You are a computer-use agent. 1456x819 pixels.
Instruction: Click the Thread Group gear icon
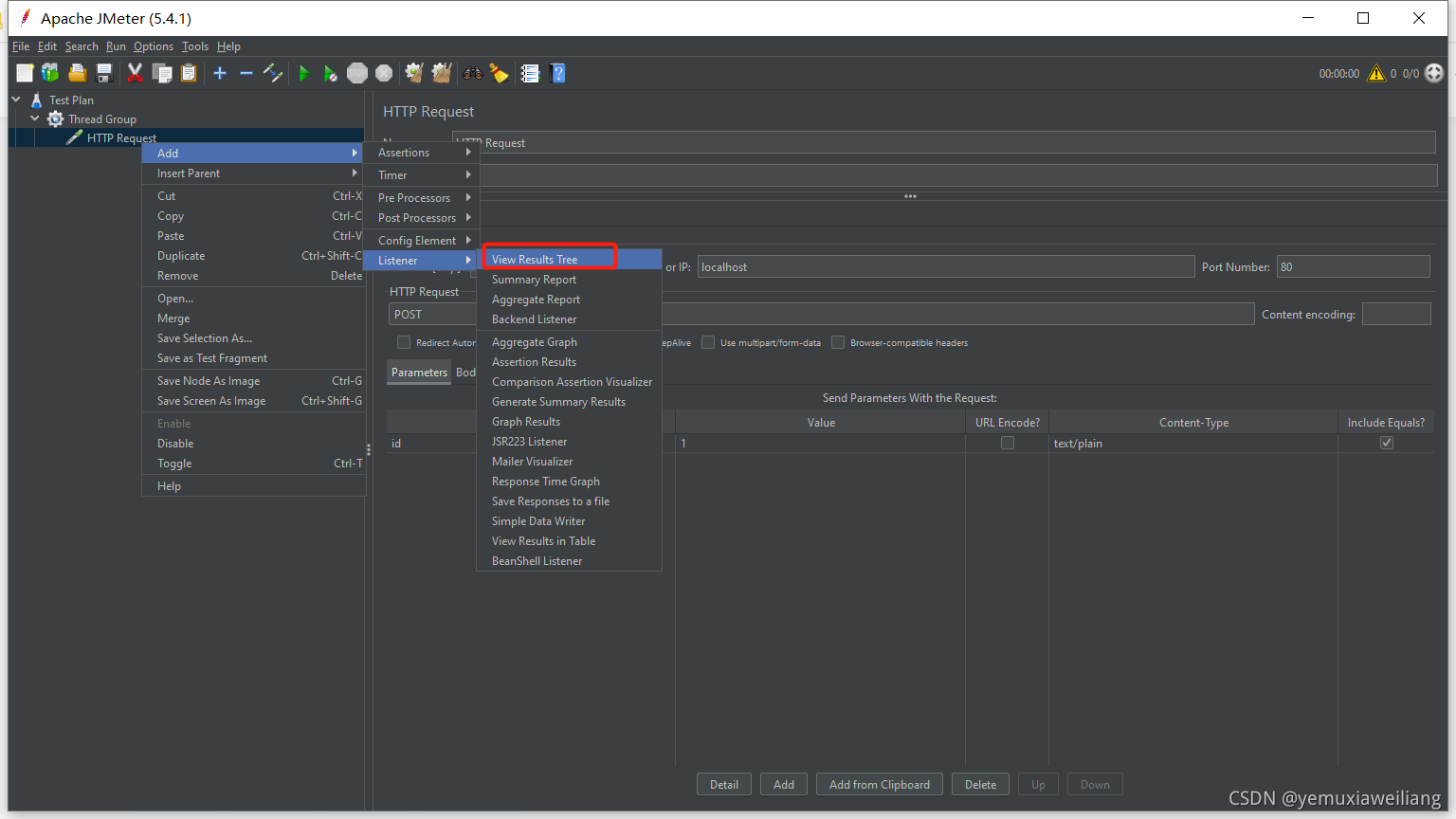[56, 118]
